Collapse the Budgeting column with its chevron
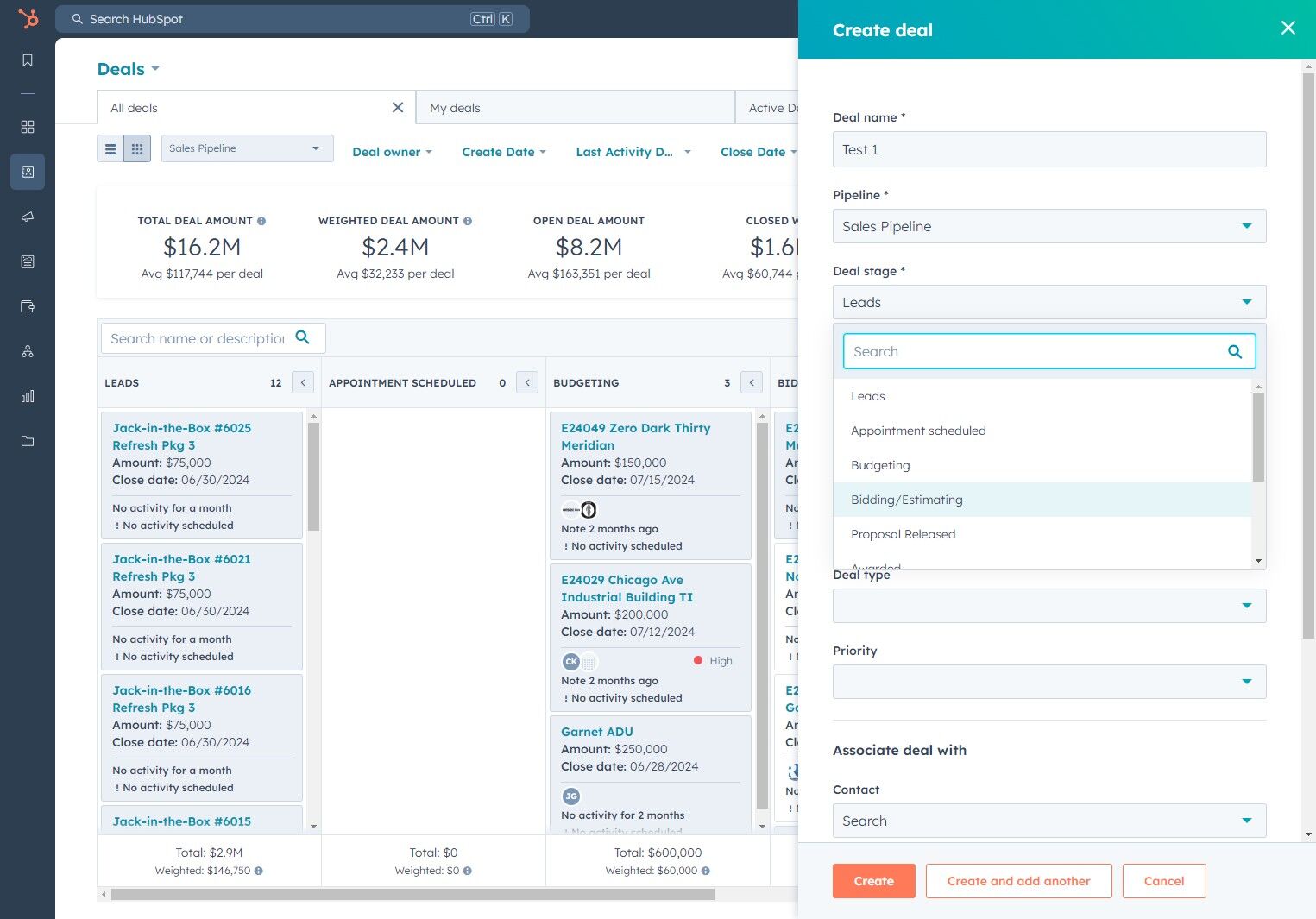Image resolution: width=1316 pixels, height=919 pixels. point(752,382)
